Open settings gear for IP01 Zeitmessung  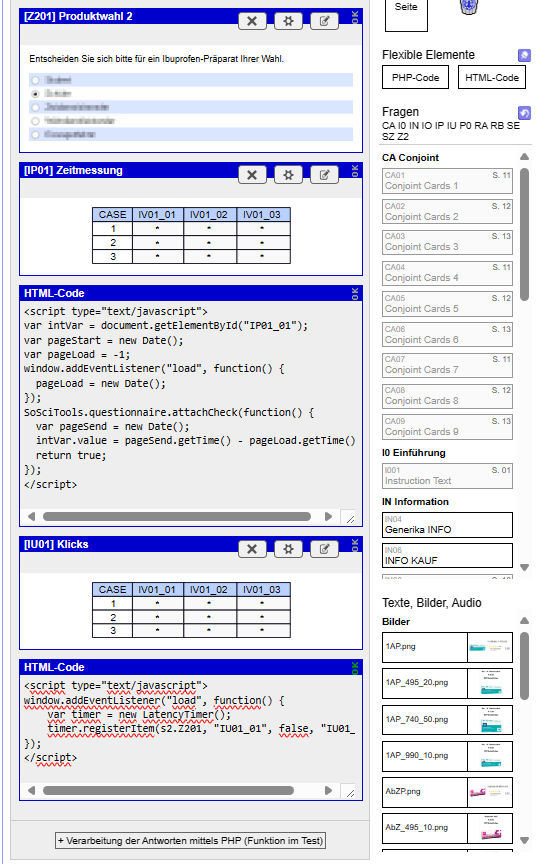coord(288,175)
